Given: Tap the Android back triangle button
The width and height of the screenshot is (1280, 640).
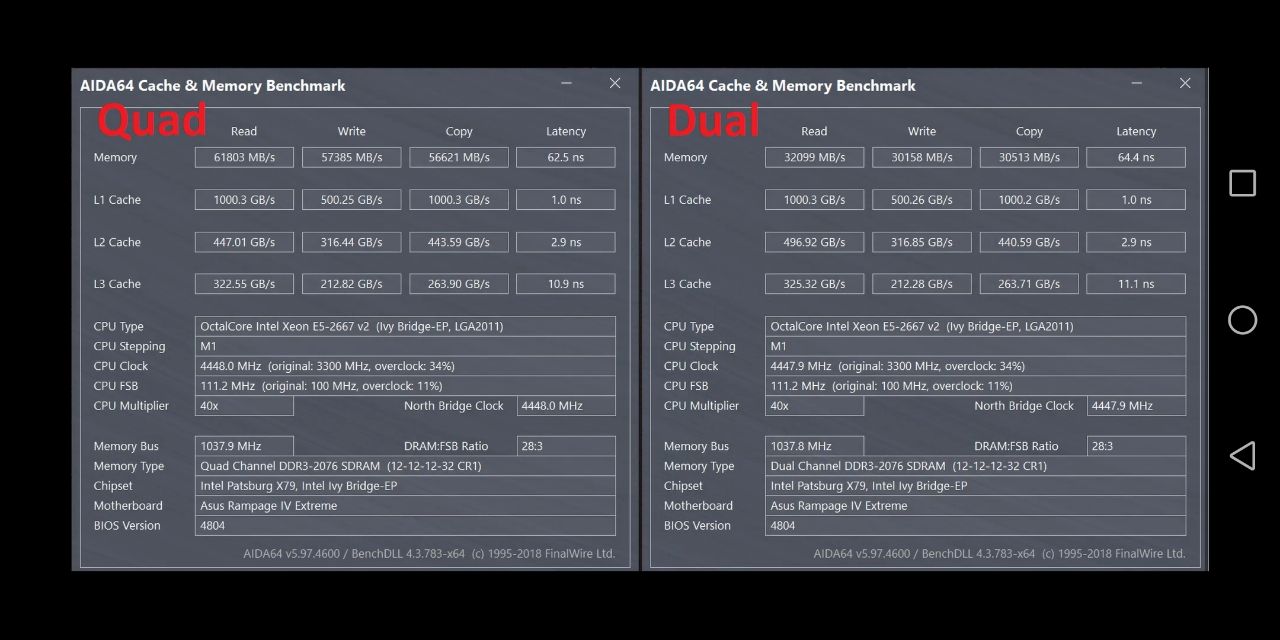Looking at the screenshot, I should (1242, 456).
